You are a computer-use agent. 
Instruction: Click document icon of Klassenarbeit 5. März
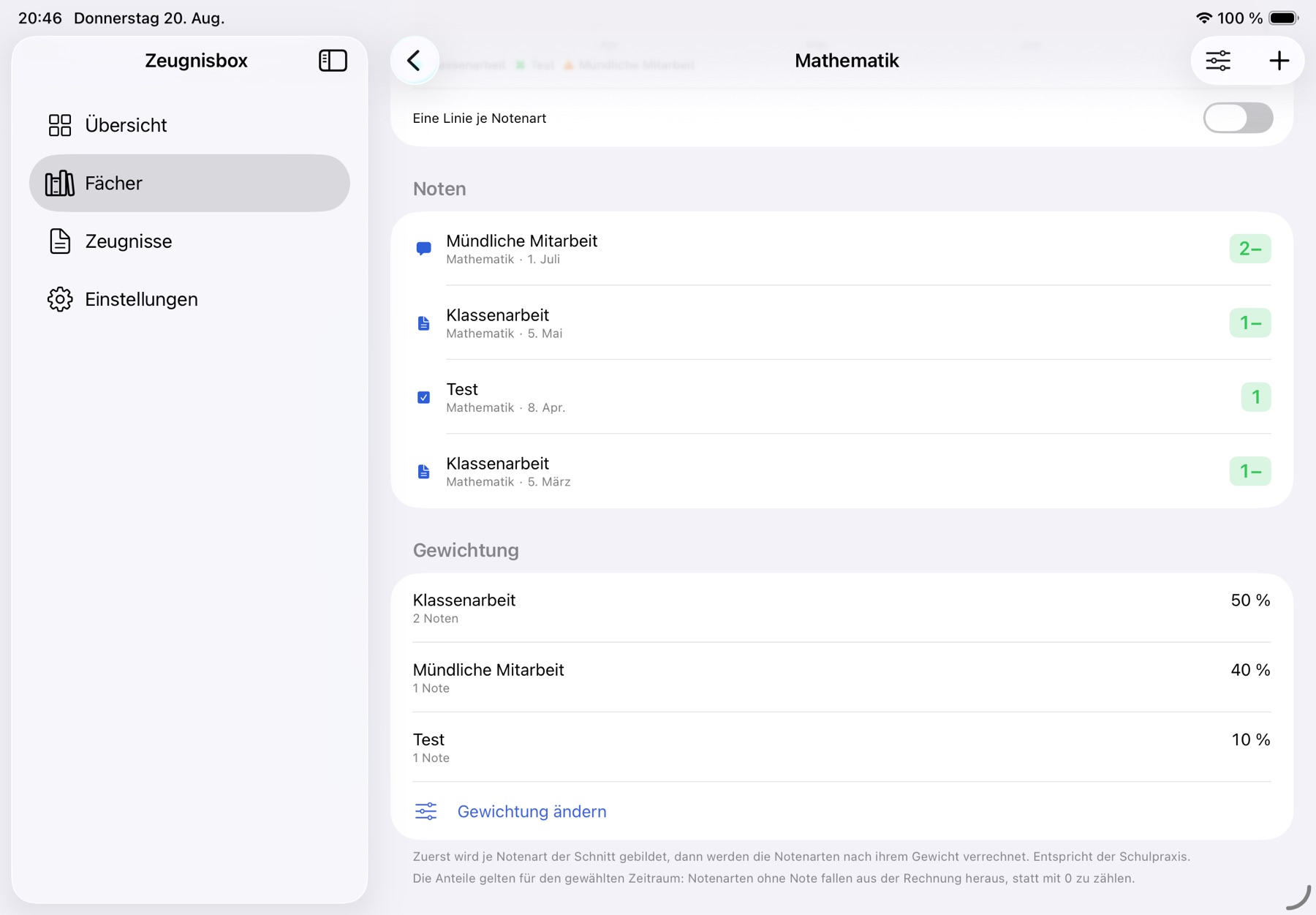click(423, 472)
